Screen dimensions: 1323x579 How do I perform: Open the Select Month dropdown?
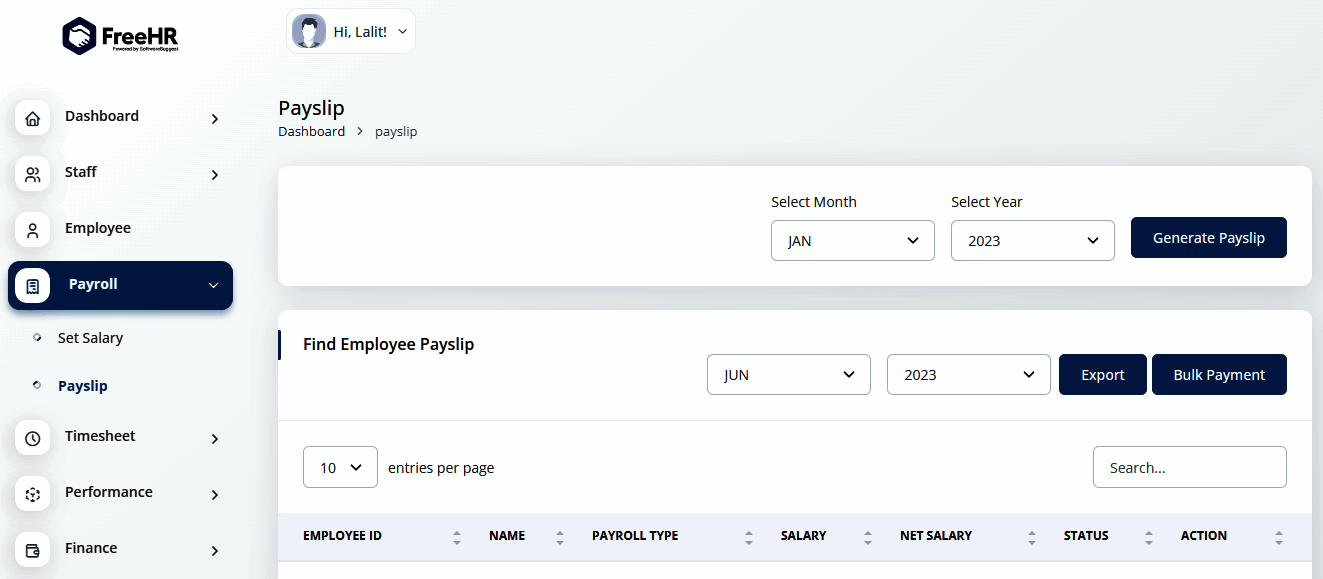(x=852, y=241)
